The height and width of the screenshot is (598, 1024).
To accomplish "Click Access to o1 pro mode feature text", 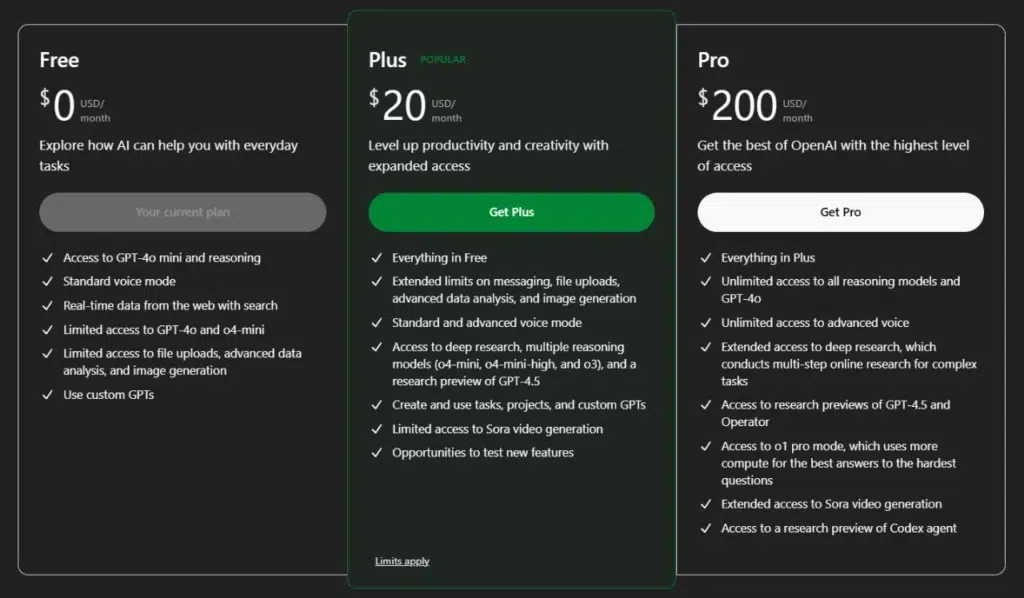I will pos(839,463).
